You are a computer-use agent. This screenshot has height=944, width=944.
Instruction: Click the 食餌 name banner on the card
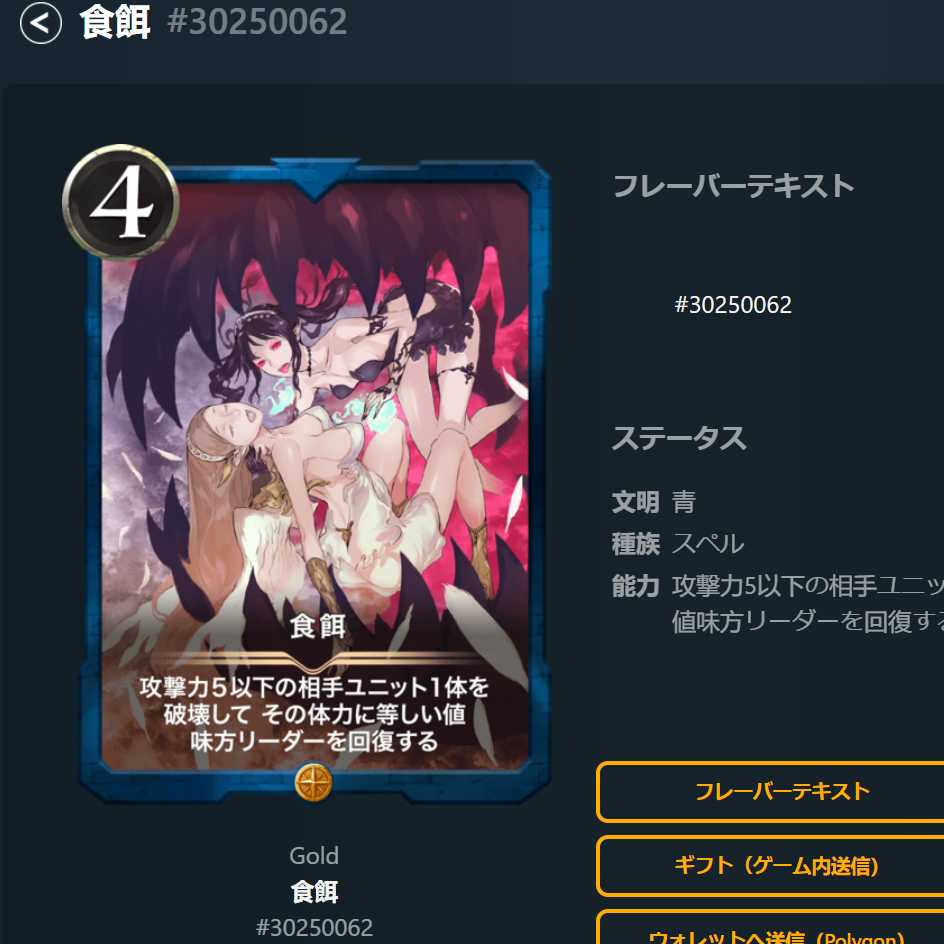coord(317,627)
